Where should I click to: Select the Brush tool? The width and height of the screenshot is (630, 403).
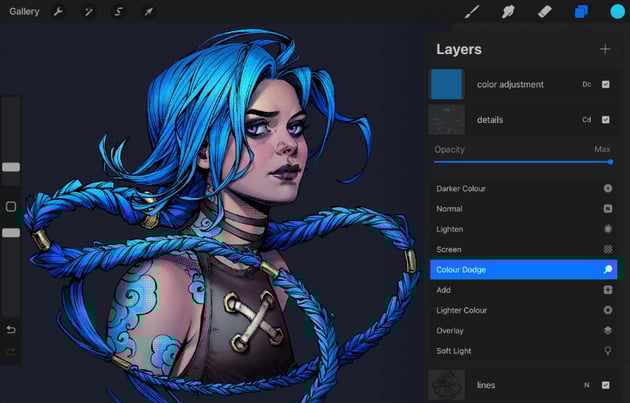[472, 12]
